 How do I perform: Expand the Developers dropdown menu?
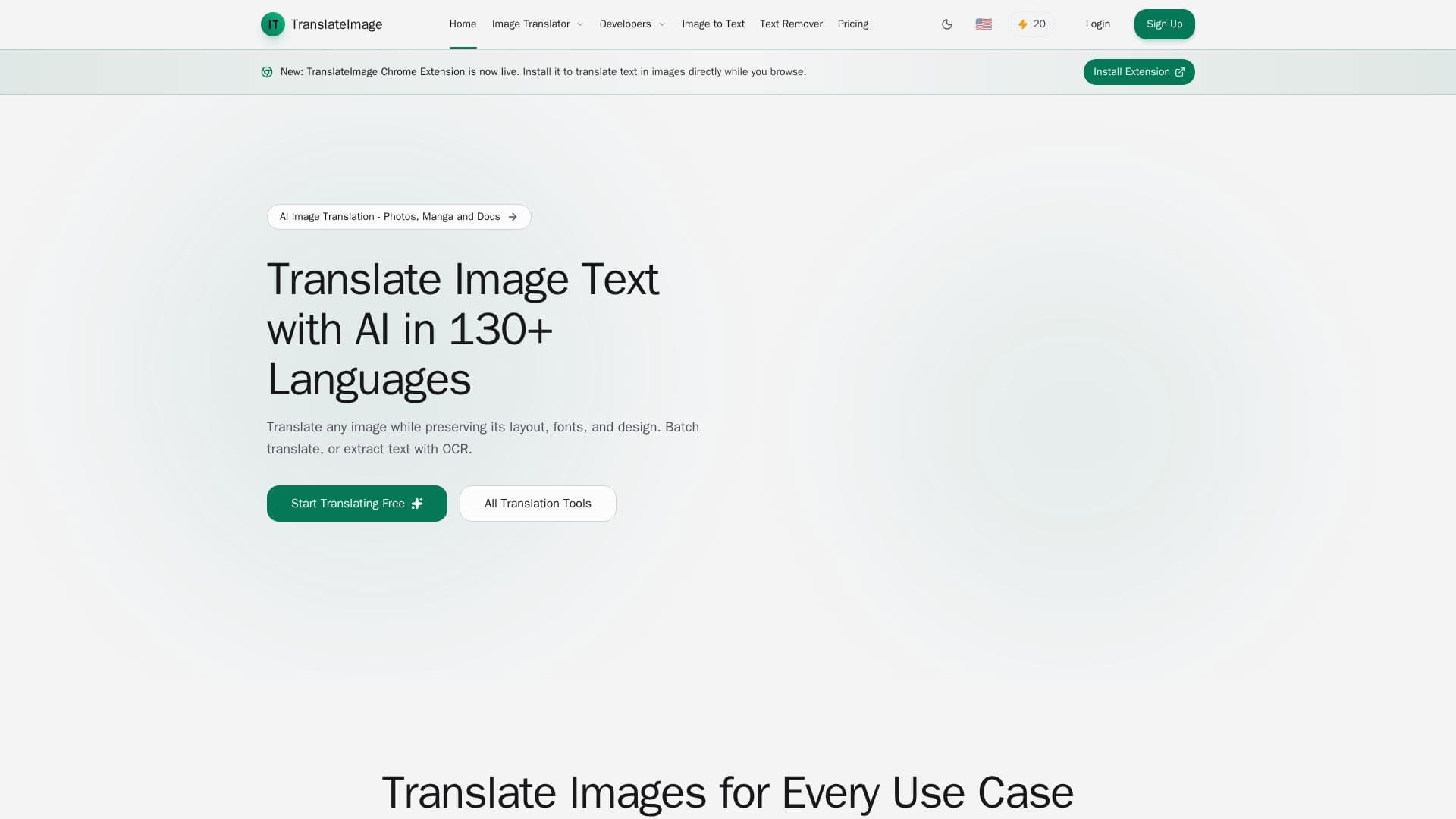tap(632, 24)
